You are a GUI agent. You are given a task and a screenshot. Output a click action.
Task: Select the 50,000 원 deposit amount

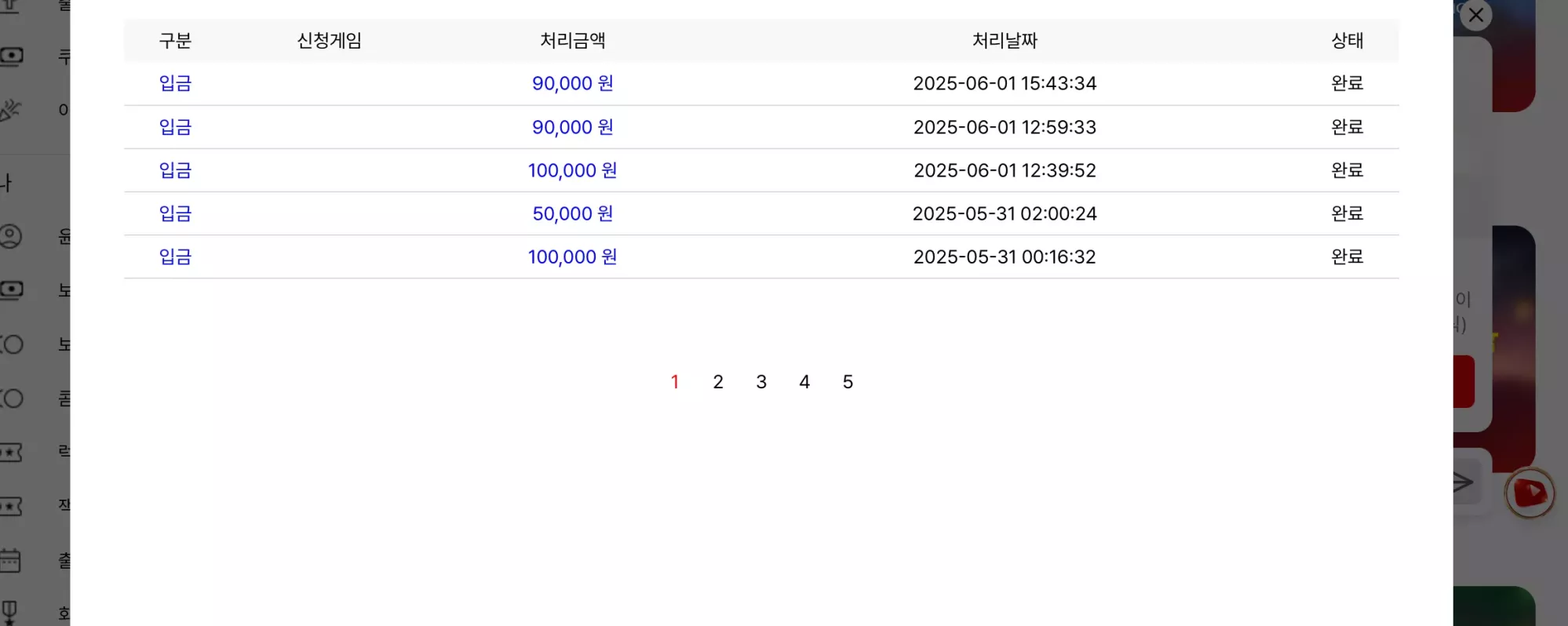pos(573,213)
